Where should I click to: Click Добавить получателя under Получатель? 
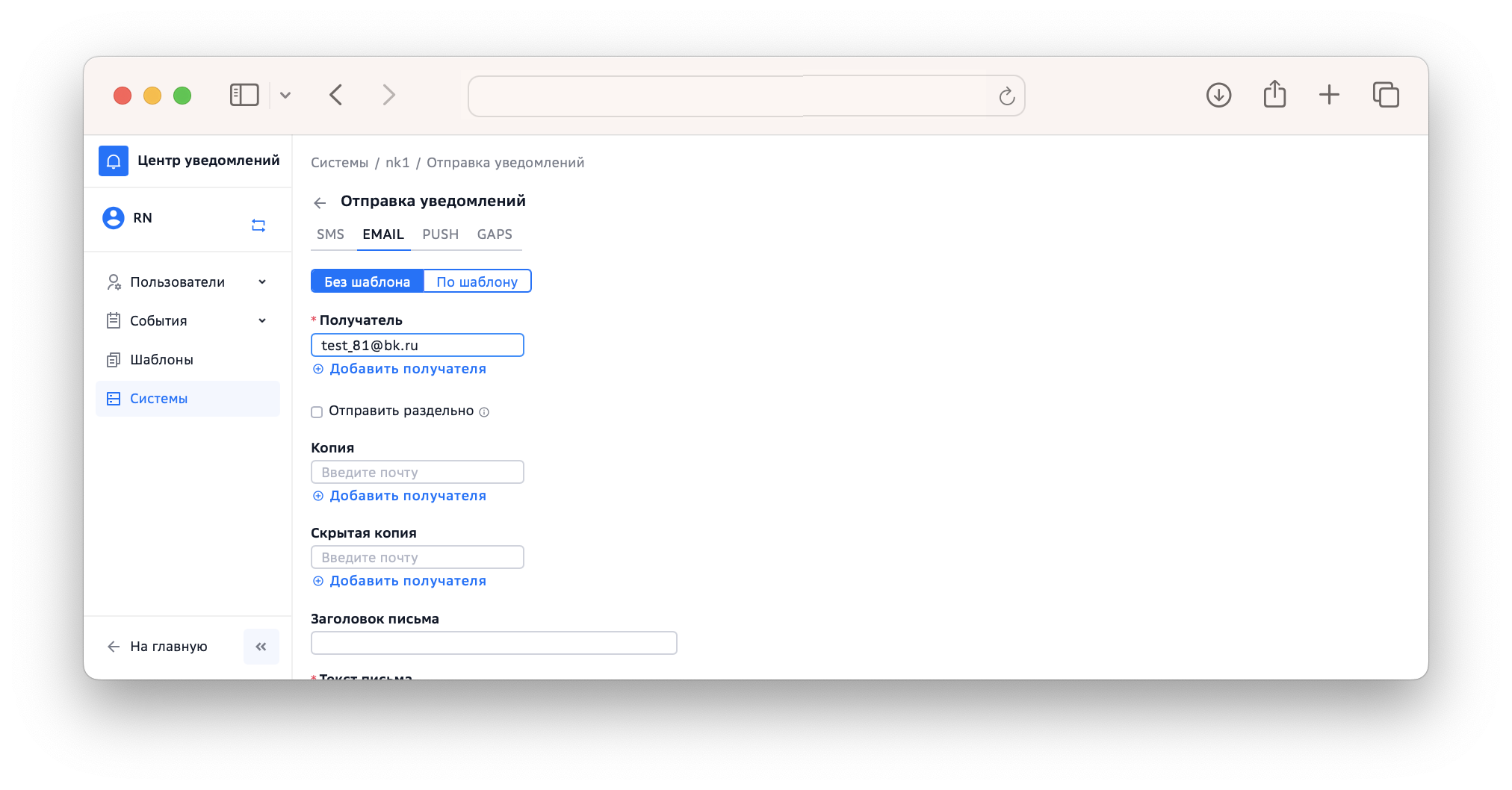408,369
